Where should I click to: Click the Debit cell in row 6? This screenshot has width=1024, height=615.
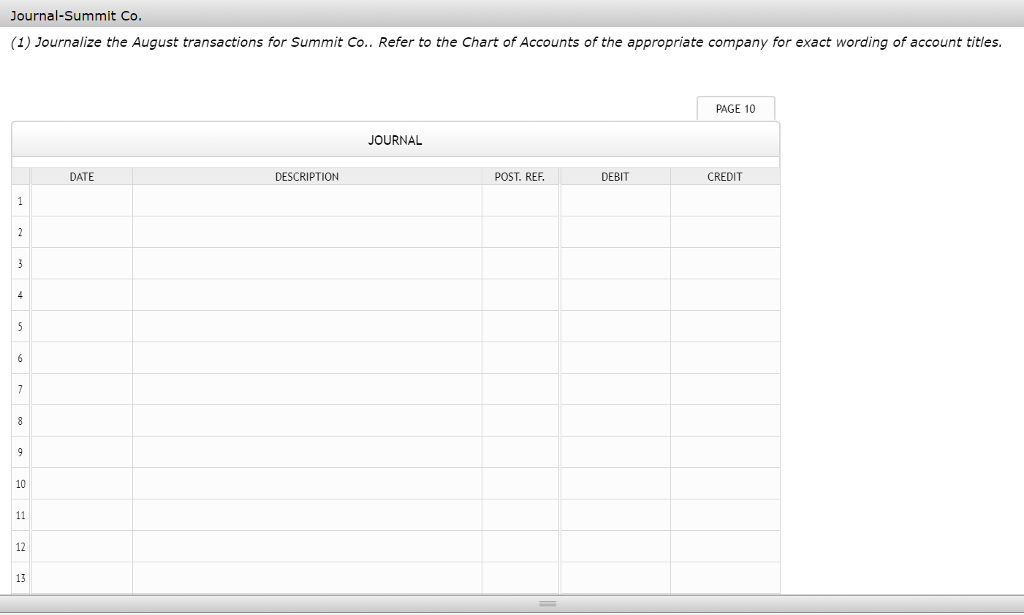point(615,358)
